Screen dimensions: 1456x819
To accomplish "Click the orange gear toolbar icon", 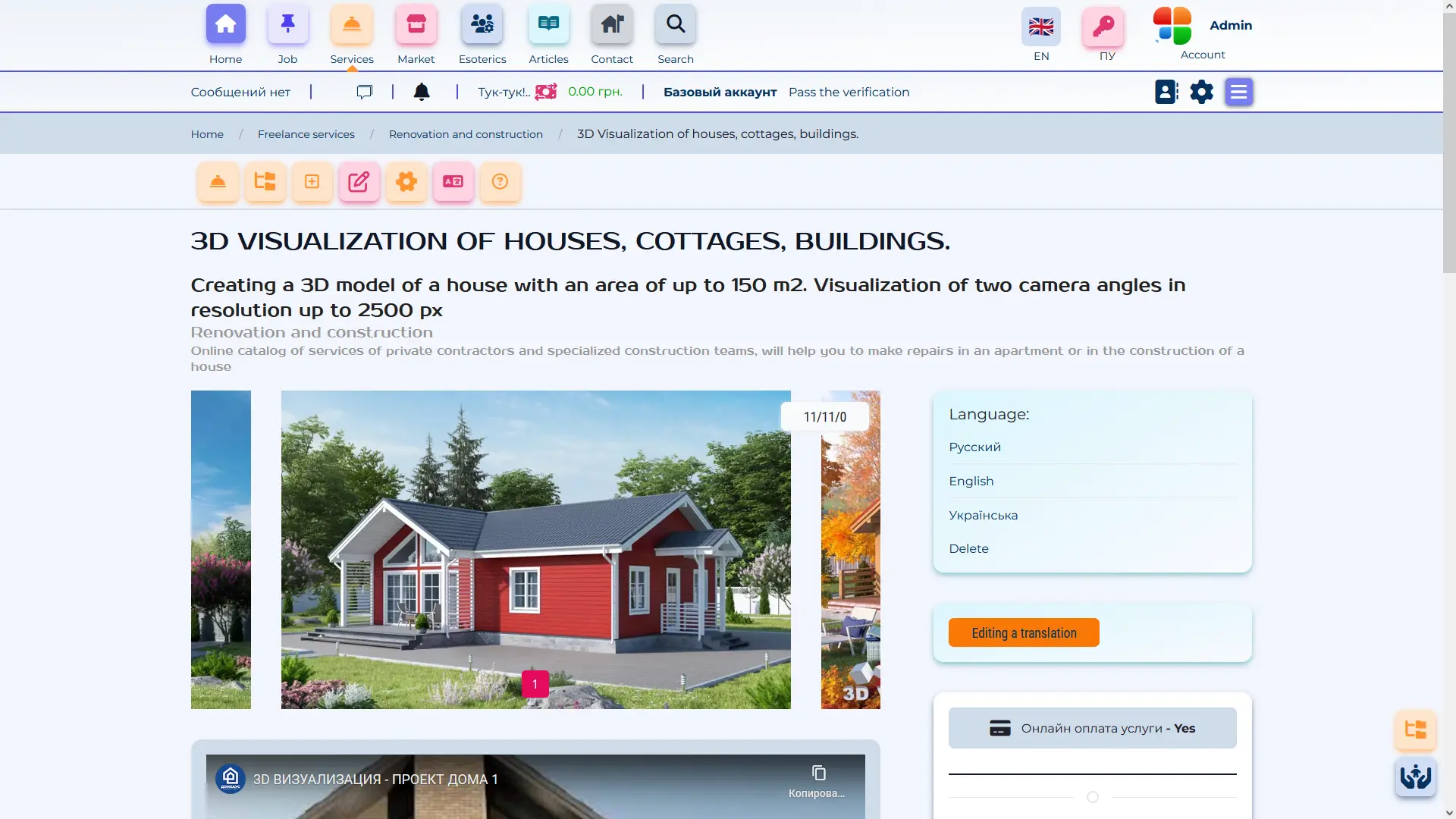I will [x=406, y=182].
